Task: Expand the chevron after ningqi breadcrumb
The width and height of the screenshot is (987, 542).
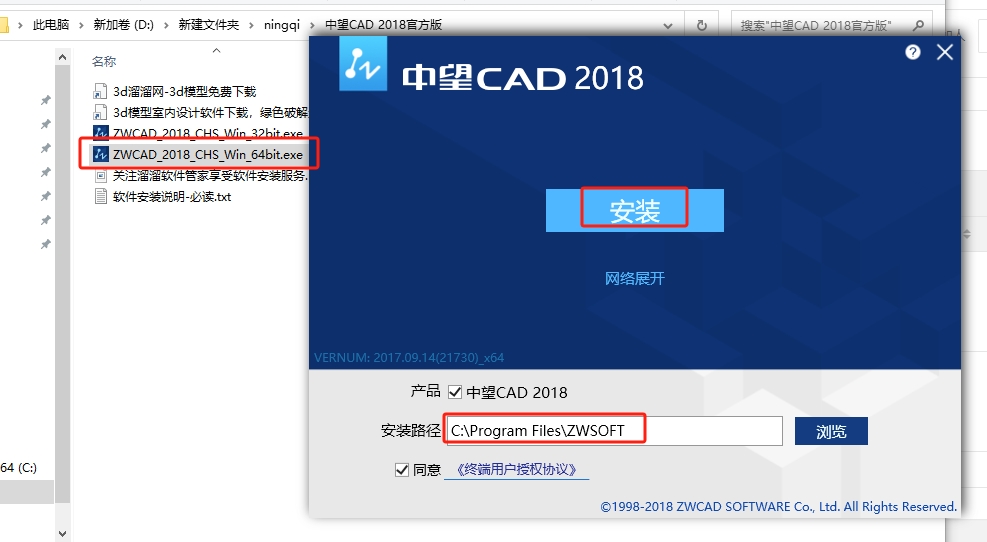Action: (x=312, y=26)
